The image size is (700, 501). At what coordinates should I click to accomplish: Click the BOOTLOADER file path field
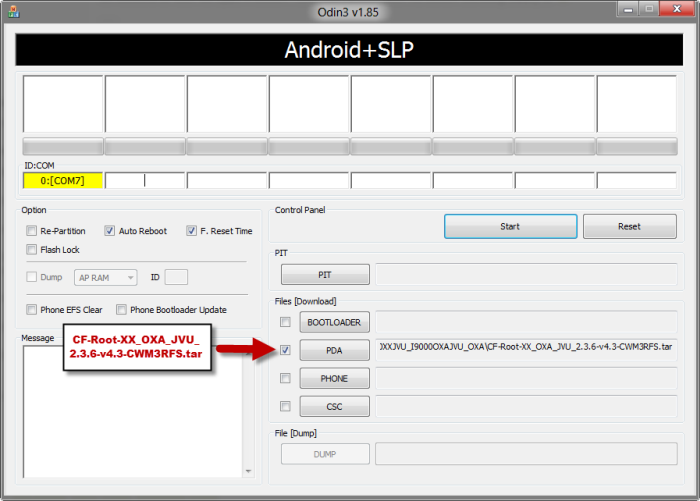(526, 322)
